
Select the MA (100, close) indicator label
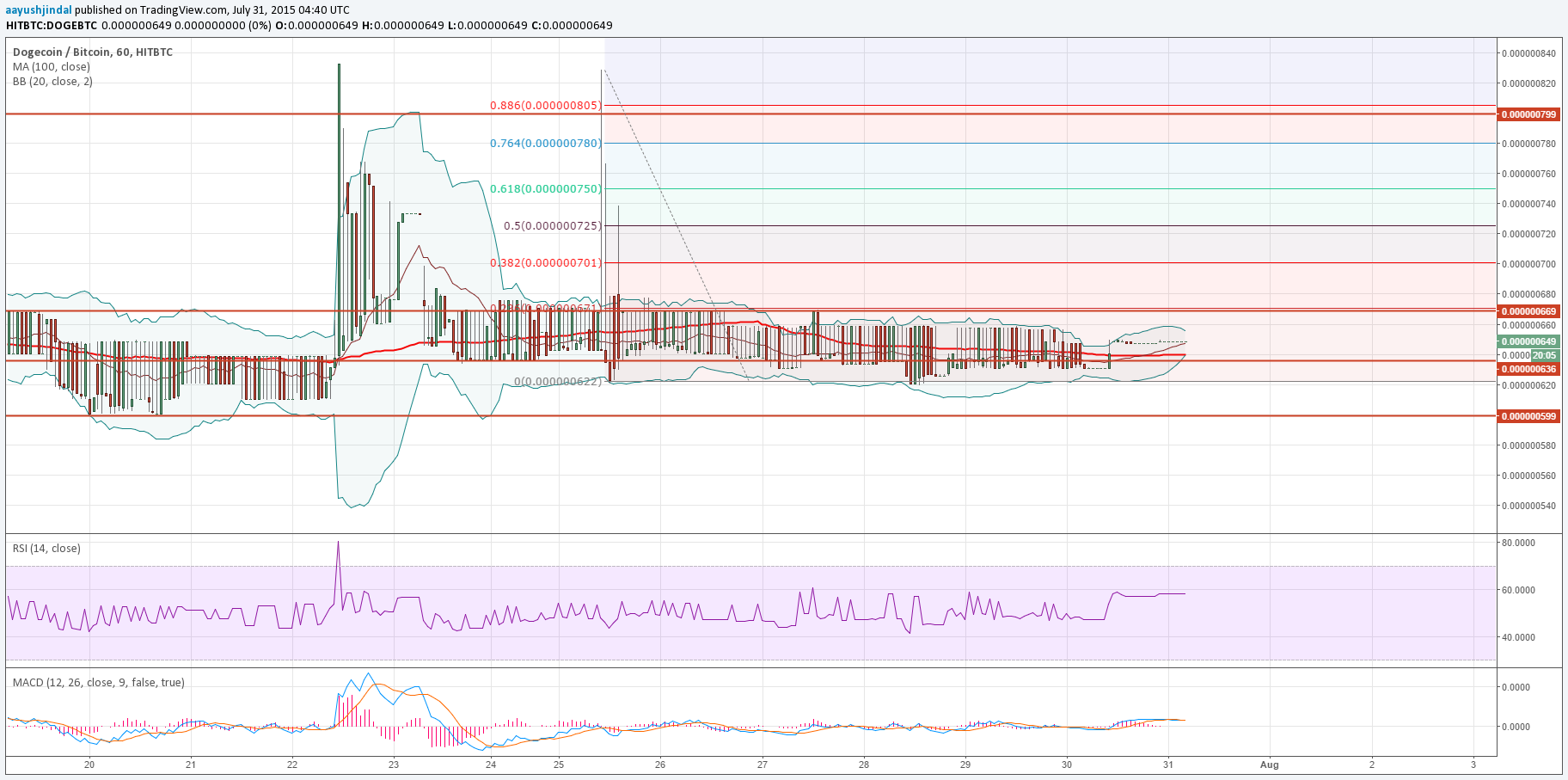pyautogui.click(x=52, y=66)
